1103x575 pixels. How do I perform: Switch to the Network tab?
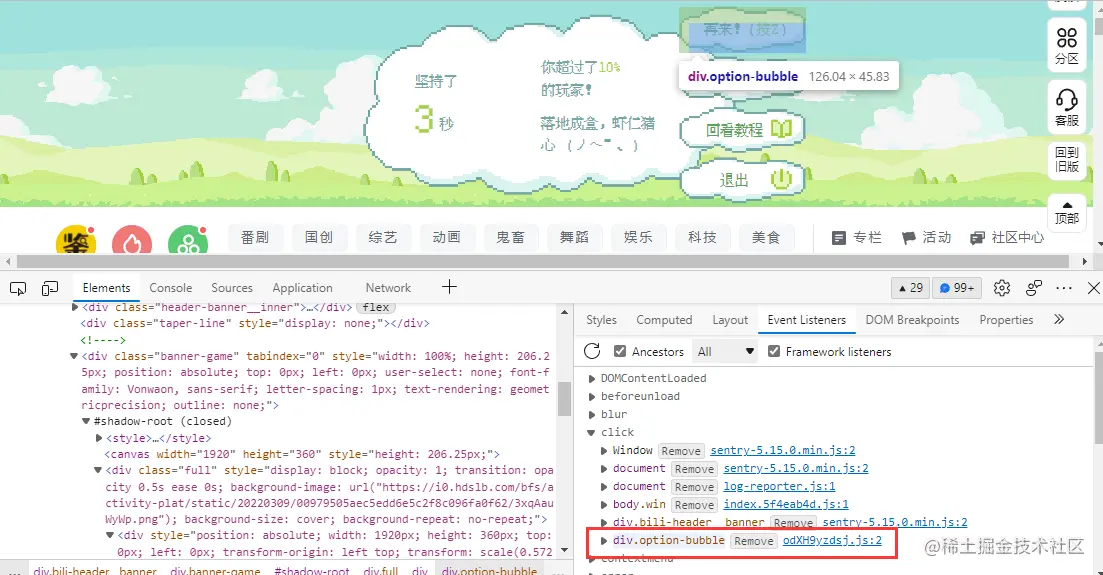point(388,288)
